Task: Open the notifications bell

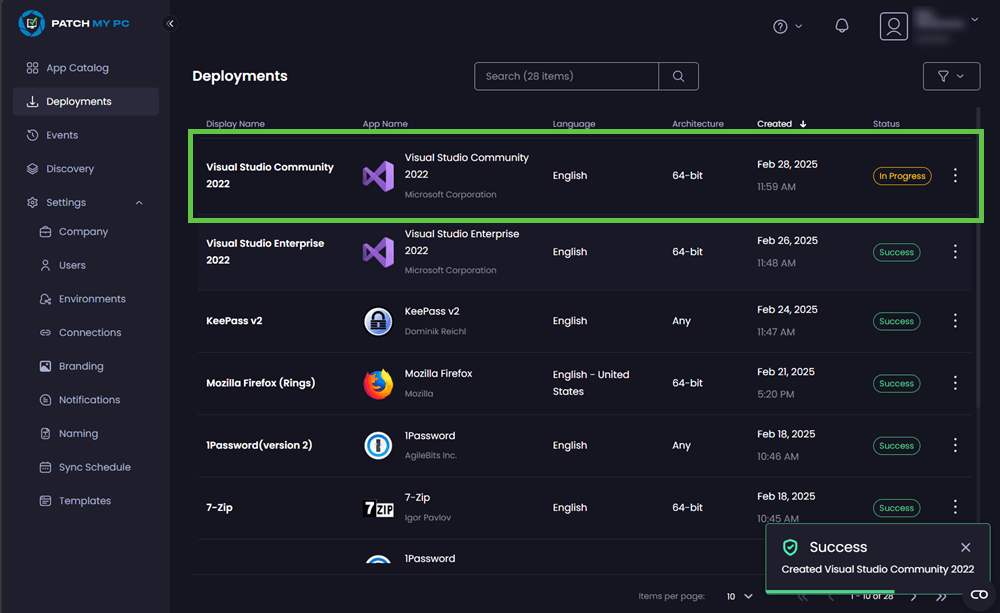Action: tap(842, 26)
